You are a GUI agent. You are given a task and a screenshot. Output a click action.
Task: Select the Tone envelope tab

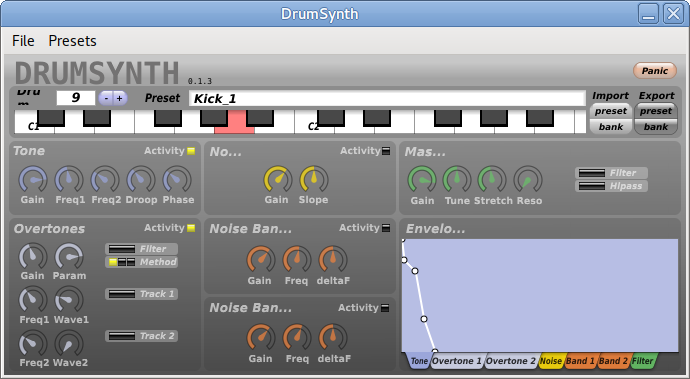(418, 361)
